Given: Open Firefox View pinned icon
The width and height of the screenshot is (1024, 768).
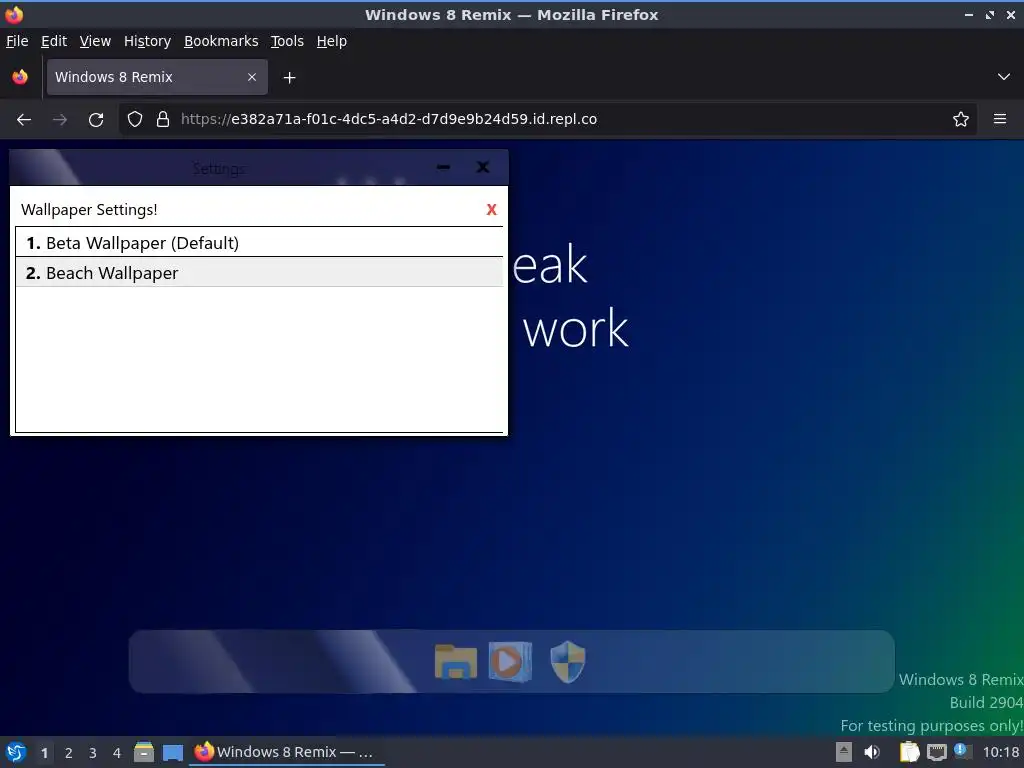Looking at the screenshot, I should pyautogui.click(x=20, y=77).
